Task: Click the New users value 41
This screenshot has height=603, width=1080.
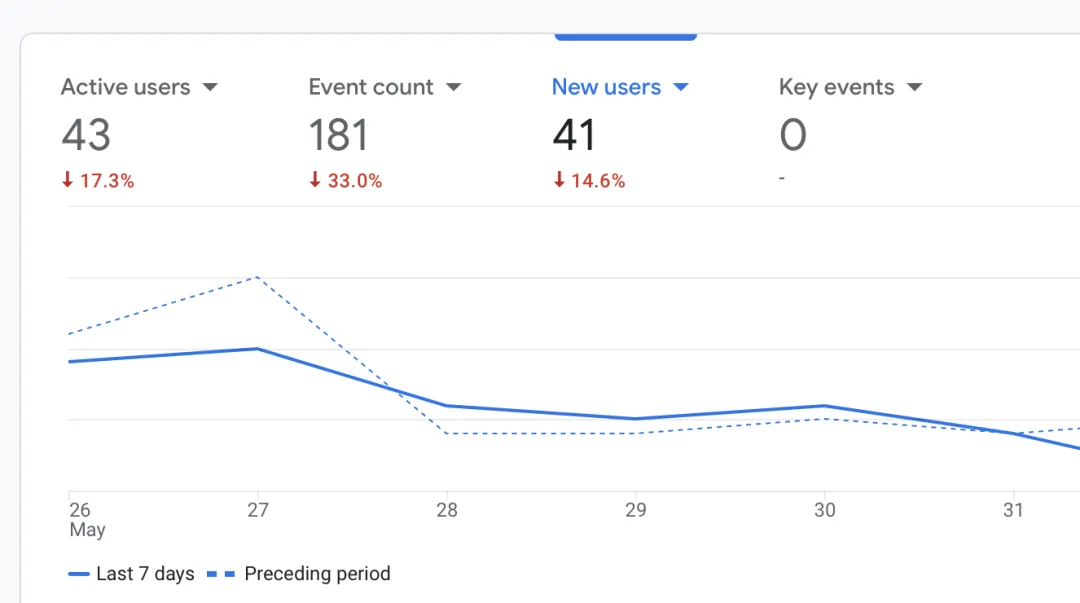Action: click(574, 134)
